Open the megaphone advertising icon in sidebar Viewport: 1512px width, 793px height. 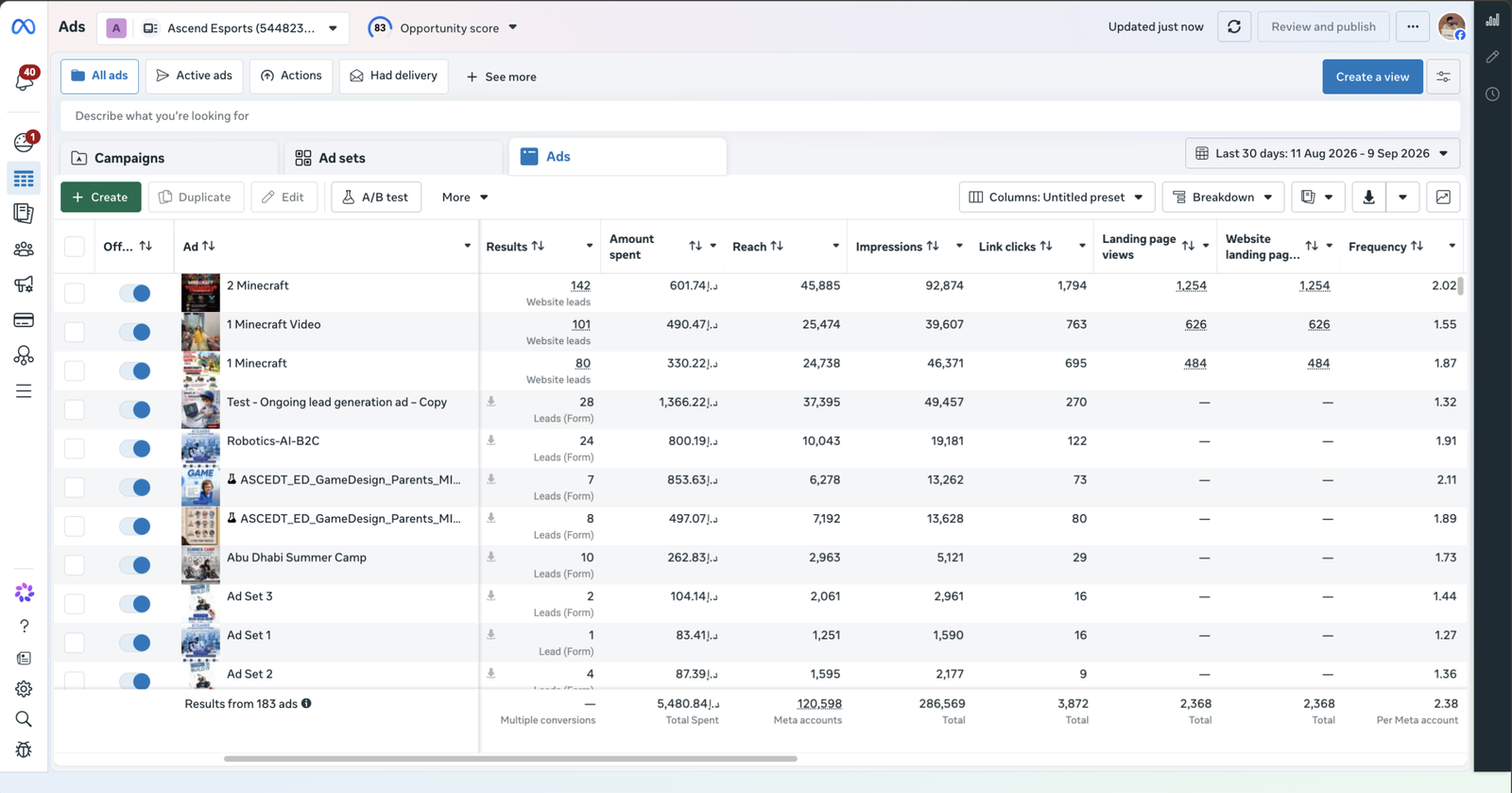(x=24, y=284)
